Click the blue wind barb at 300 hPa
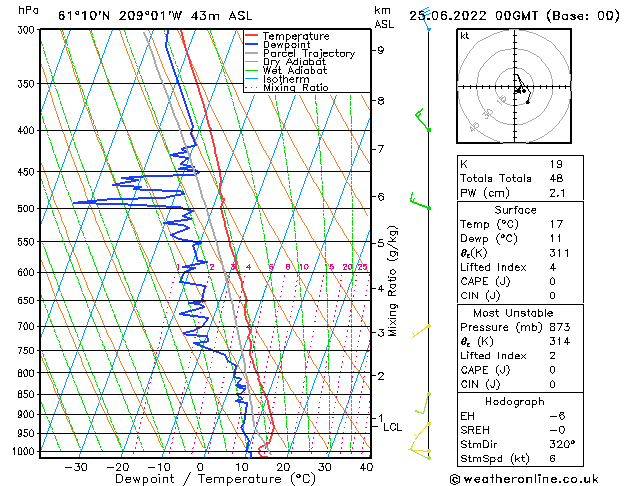Viewport: 629px width, 486px height. pos(427,19)
